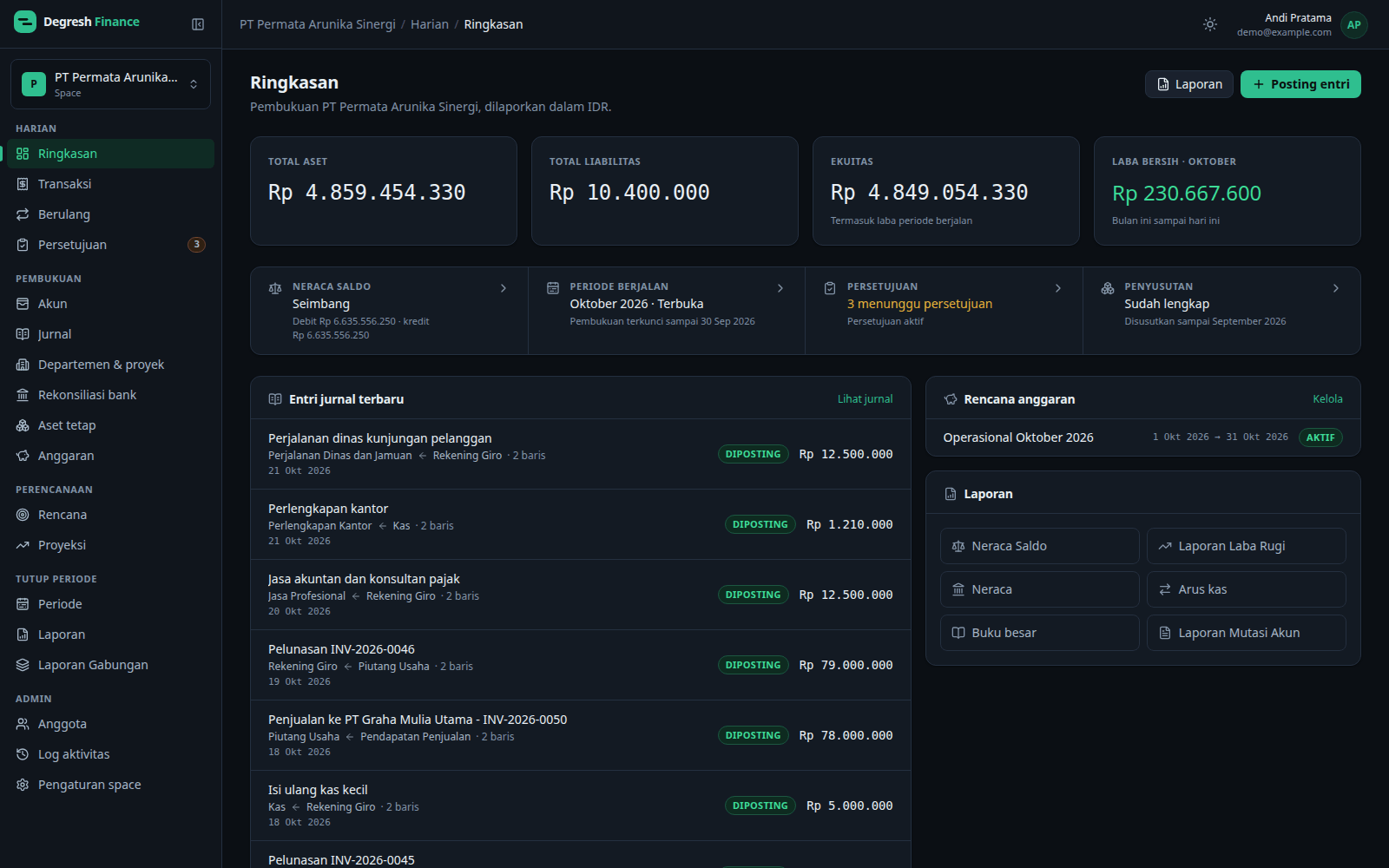Click the Anggota people icon
The width and height of the screenshot is (1389, 868).
click(x=23, y=724)
